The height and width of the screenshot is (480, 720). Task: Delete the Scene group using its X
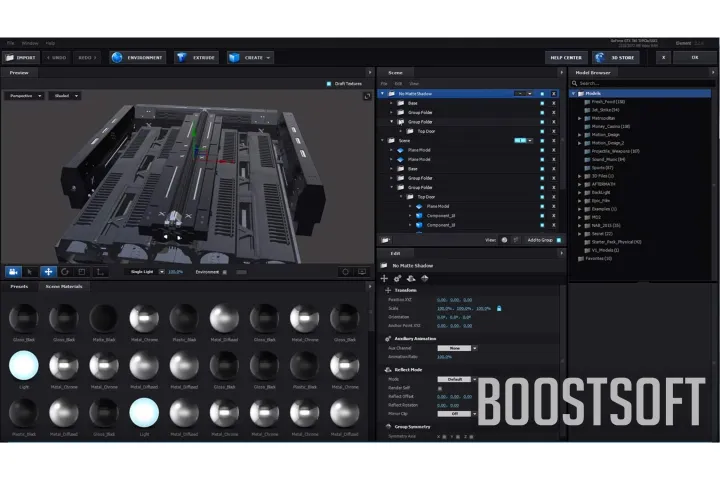(554, 141)
